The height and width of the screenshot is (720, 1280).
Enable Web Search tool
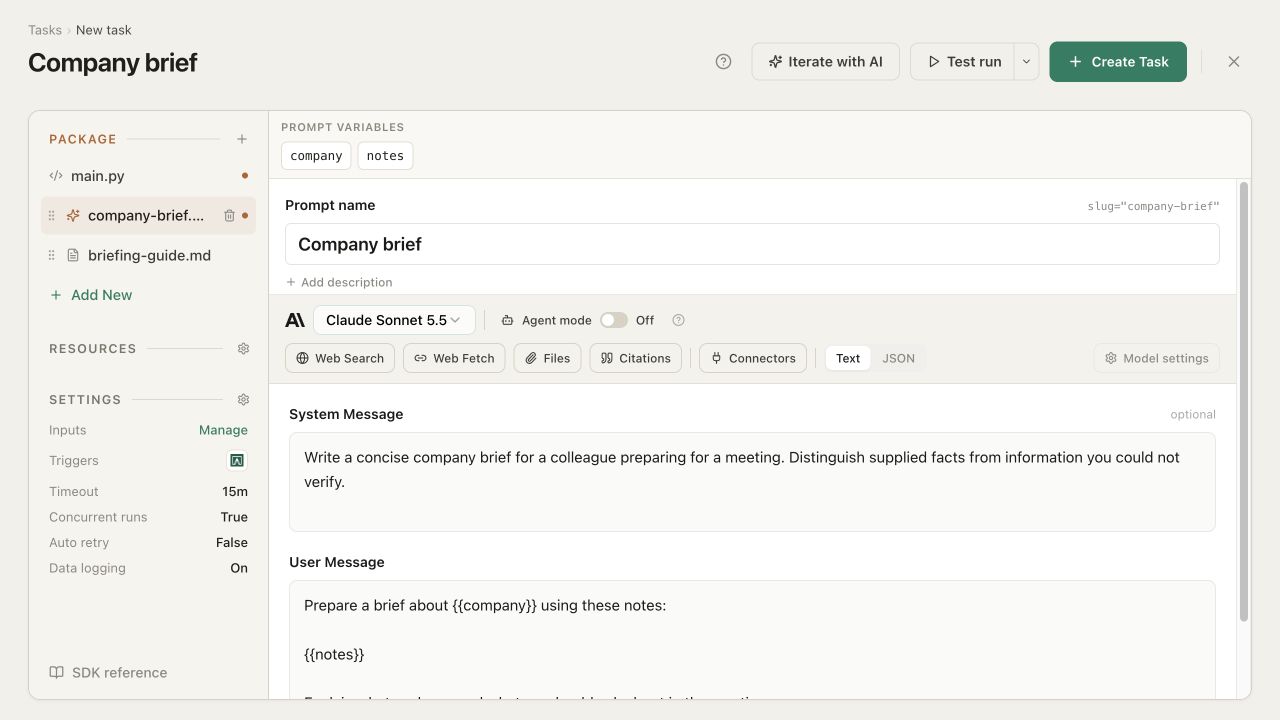[x=340, y=358]
